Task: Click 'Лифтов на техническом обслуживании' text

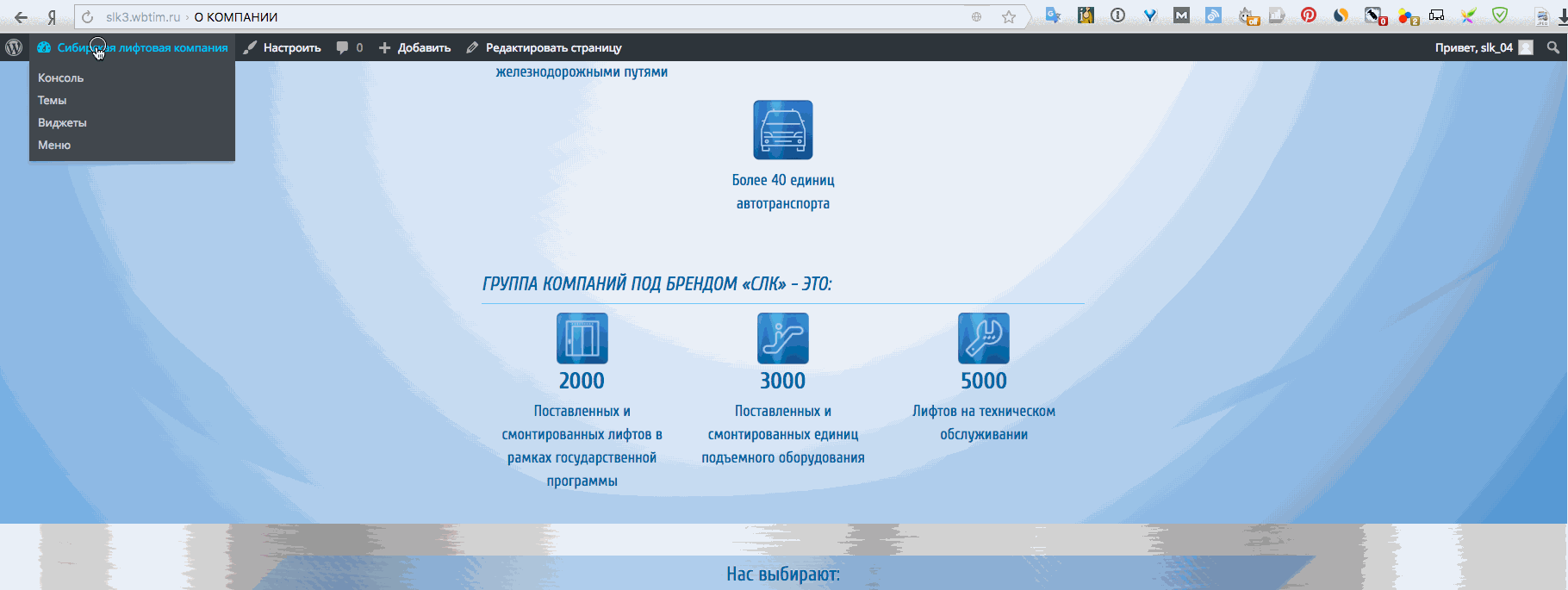Action: pyautogui.click(x=984, y=423)
